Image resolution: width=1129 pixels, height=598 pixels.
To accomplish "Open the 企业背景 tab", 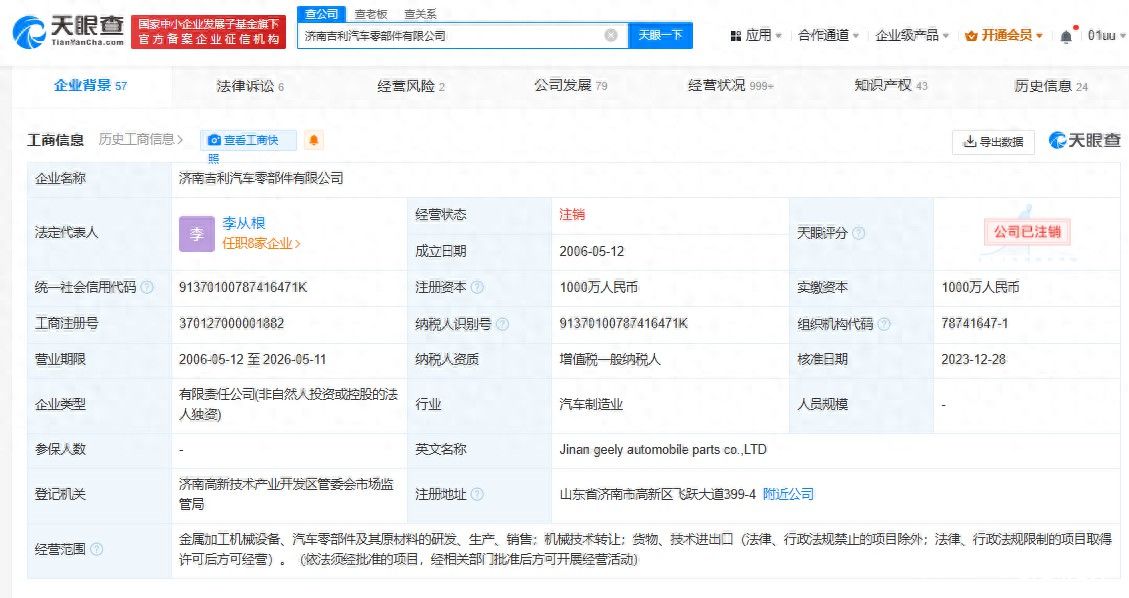I will [90, 86].
